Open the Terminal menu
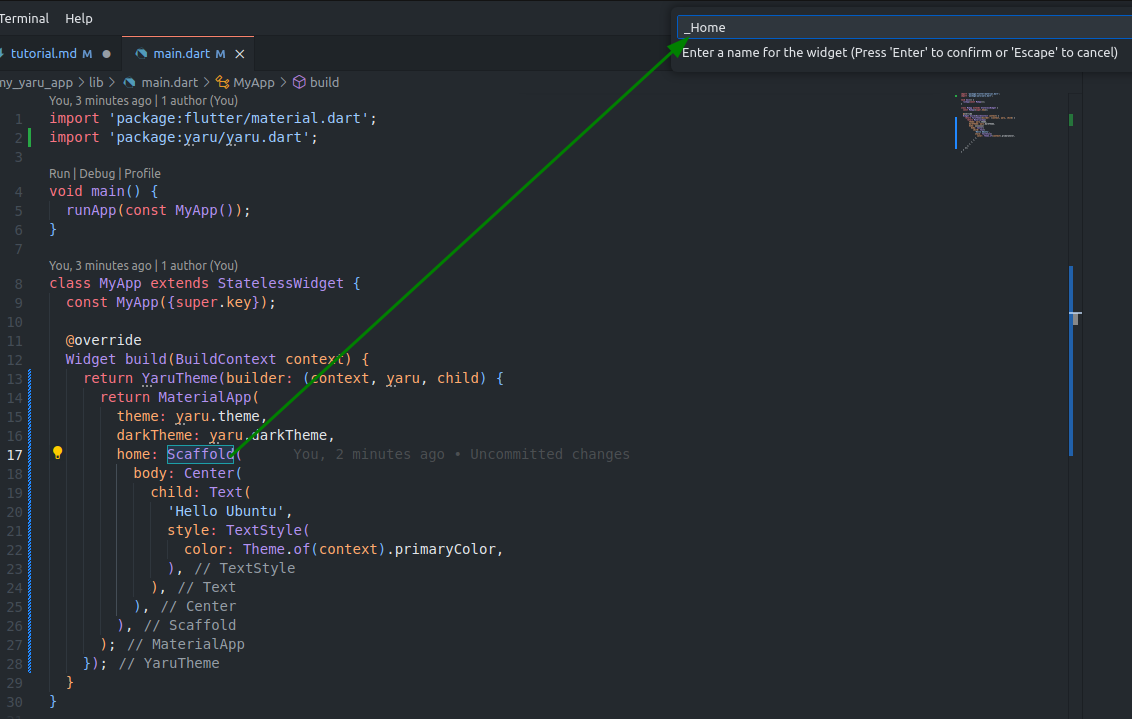Screen dimensions: 1132x719 tap(24, 18)
